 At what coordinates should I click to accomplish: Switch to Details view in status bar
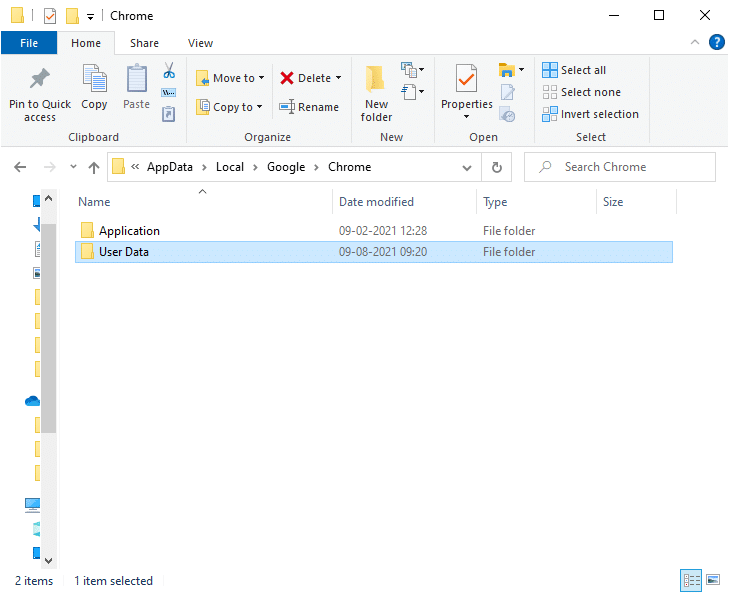[691, 580]
